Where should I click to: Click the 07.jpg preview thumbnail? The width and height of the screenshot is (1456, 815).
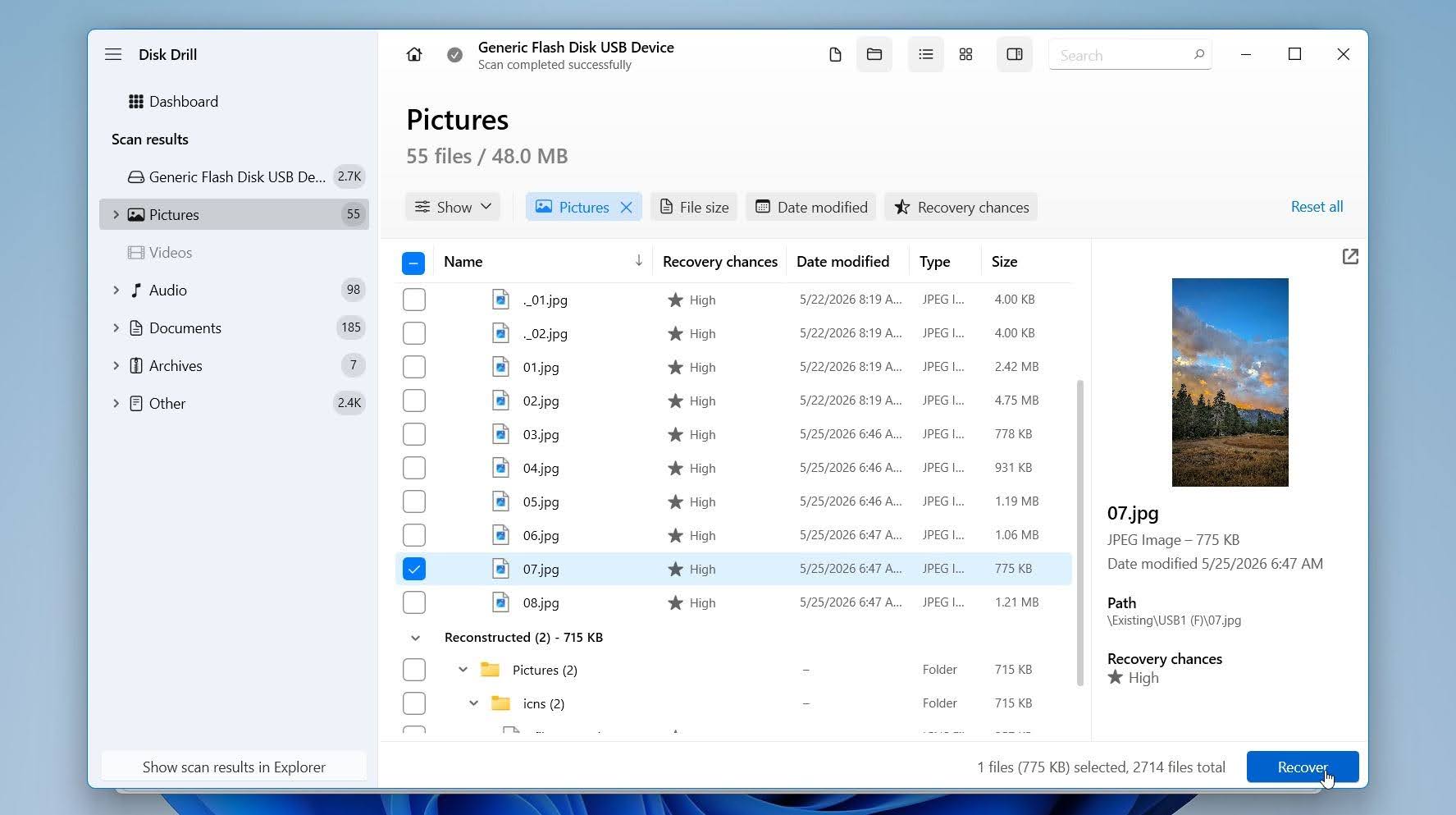coord(1230,382)
